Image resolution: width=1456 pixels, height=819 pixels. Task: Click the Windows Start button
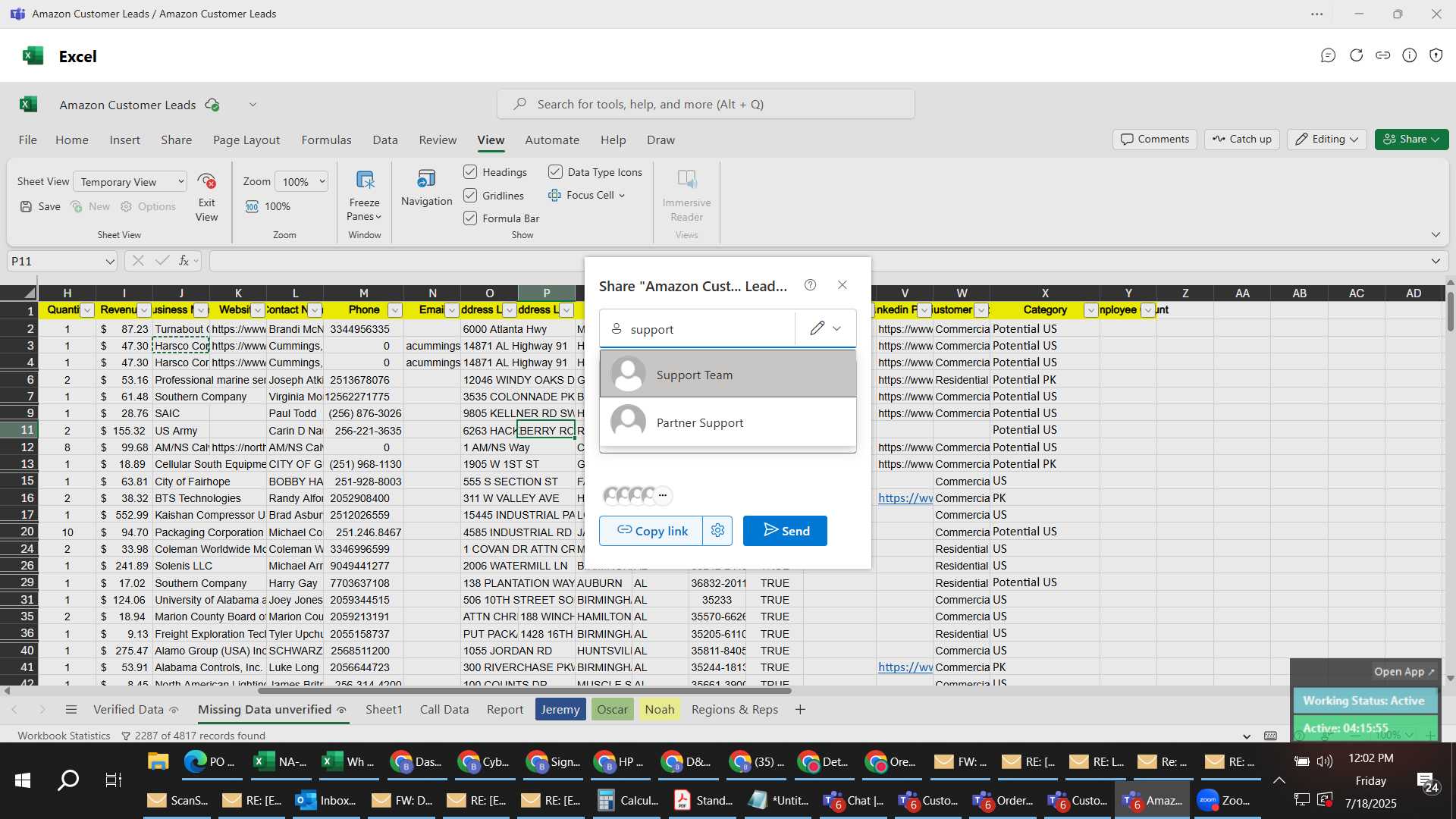23,780
